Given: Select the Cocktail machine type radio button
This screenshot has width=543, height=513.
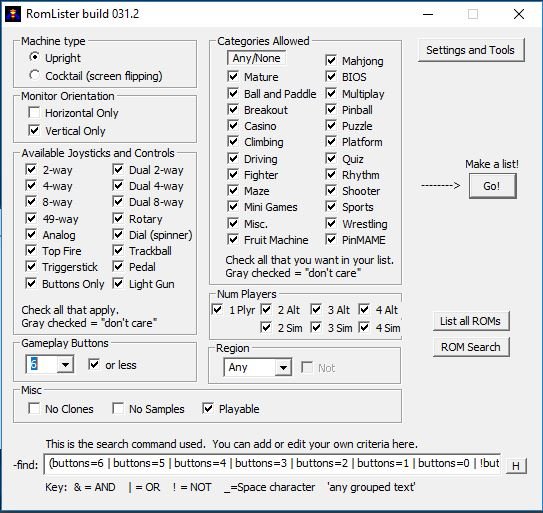Looking at the screenshot, I should click(x=34, y=74).
